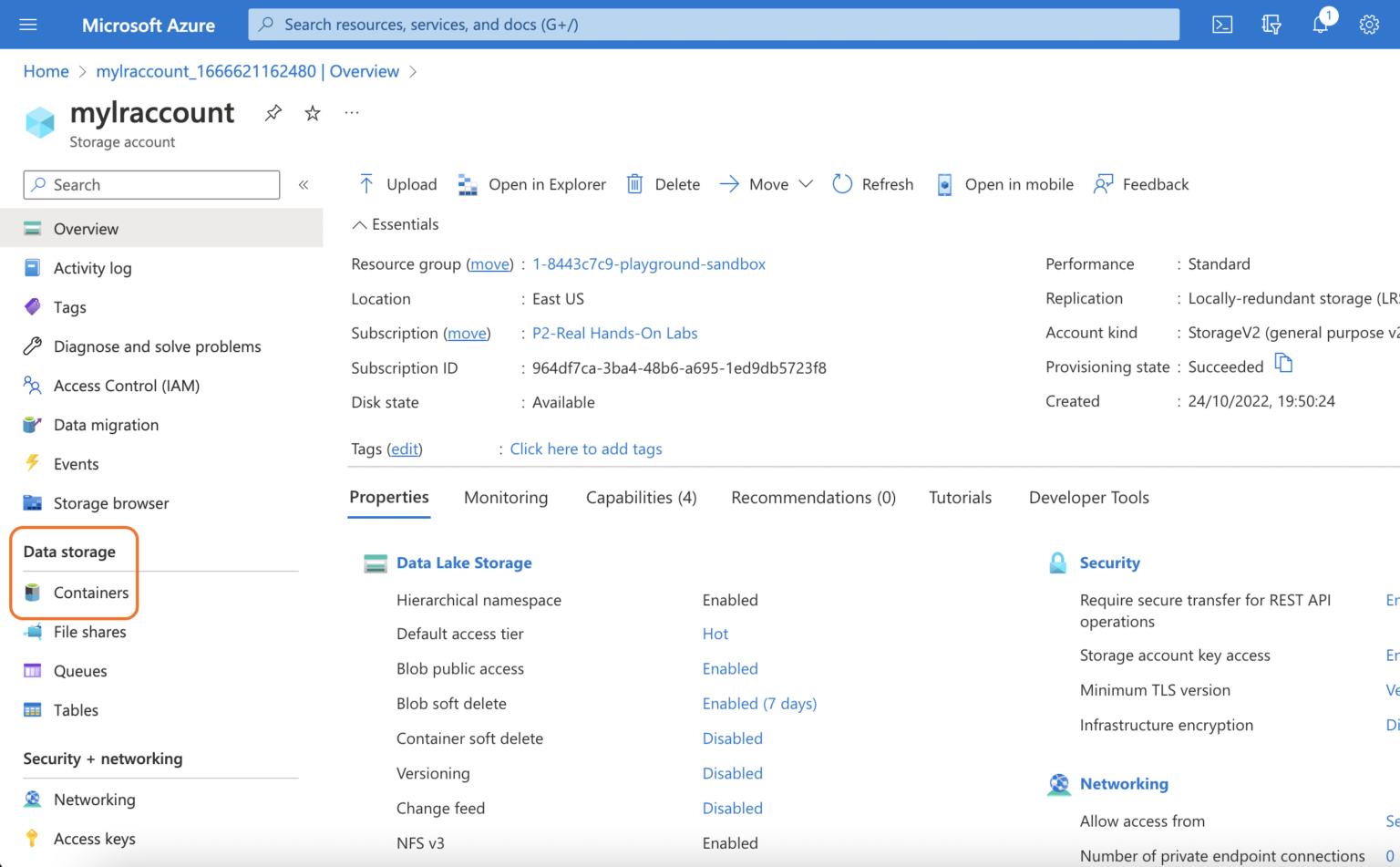Collapse the Essentials section
This screenshot has height=867, width=1400.
(x=394, y=224)
